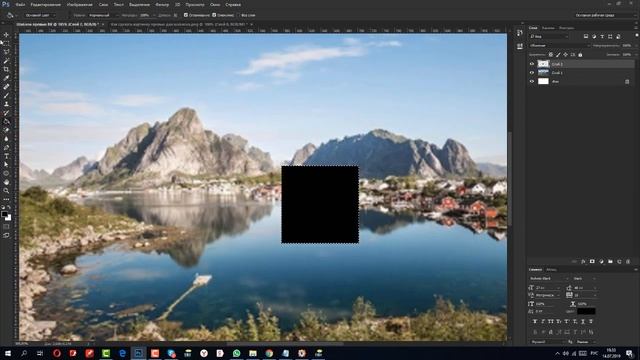Click the layer fill value field
Viewport: 640px width, 360px height.
pyautogui.click(x=627, y=54)
